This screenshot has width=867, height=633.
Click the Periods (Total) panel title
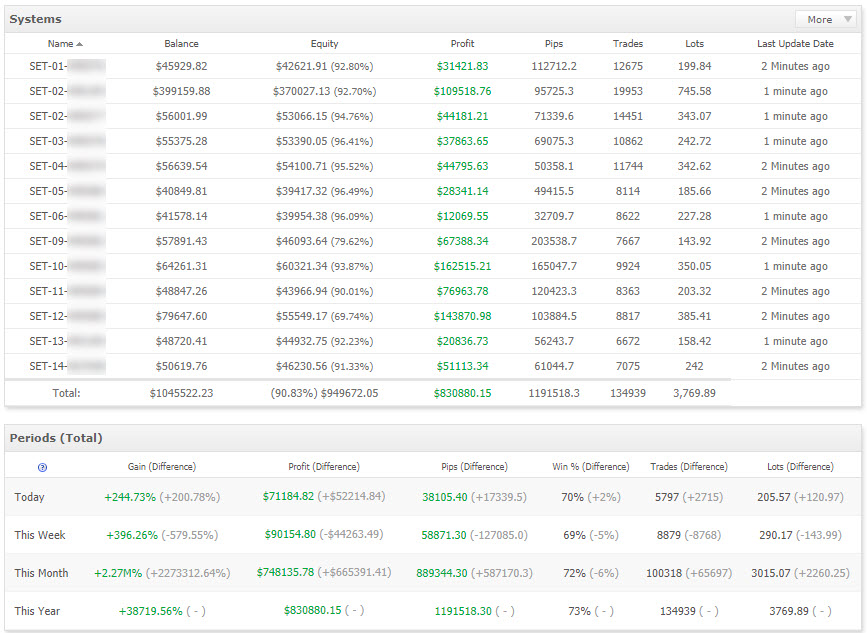coord(56,438)
